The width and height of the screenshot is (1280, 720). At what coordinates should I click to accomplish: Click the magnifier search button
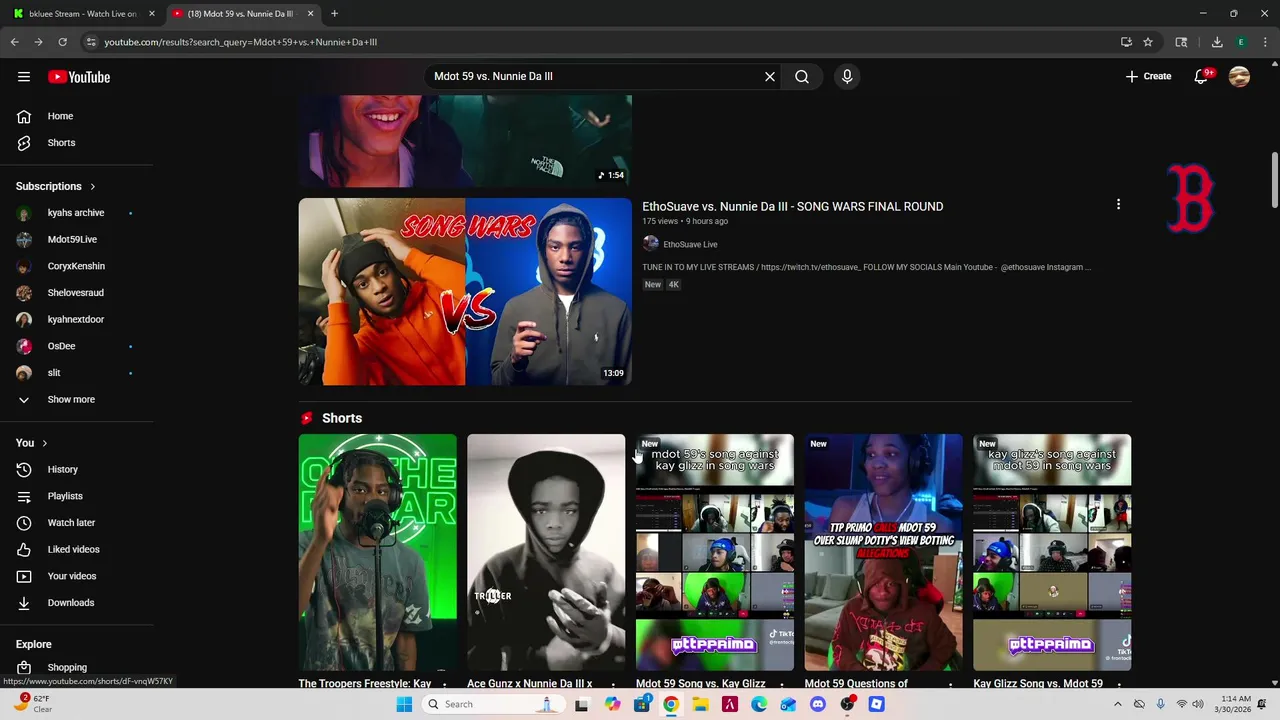[x=802, y=76]
